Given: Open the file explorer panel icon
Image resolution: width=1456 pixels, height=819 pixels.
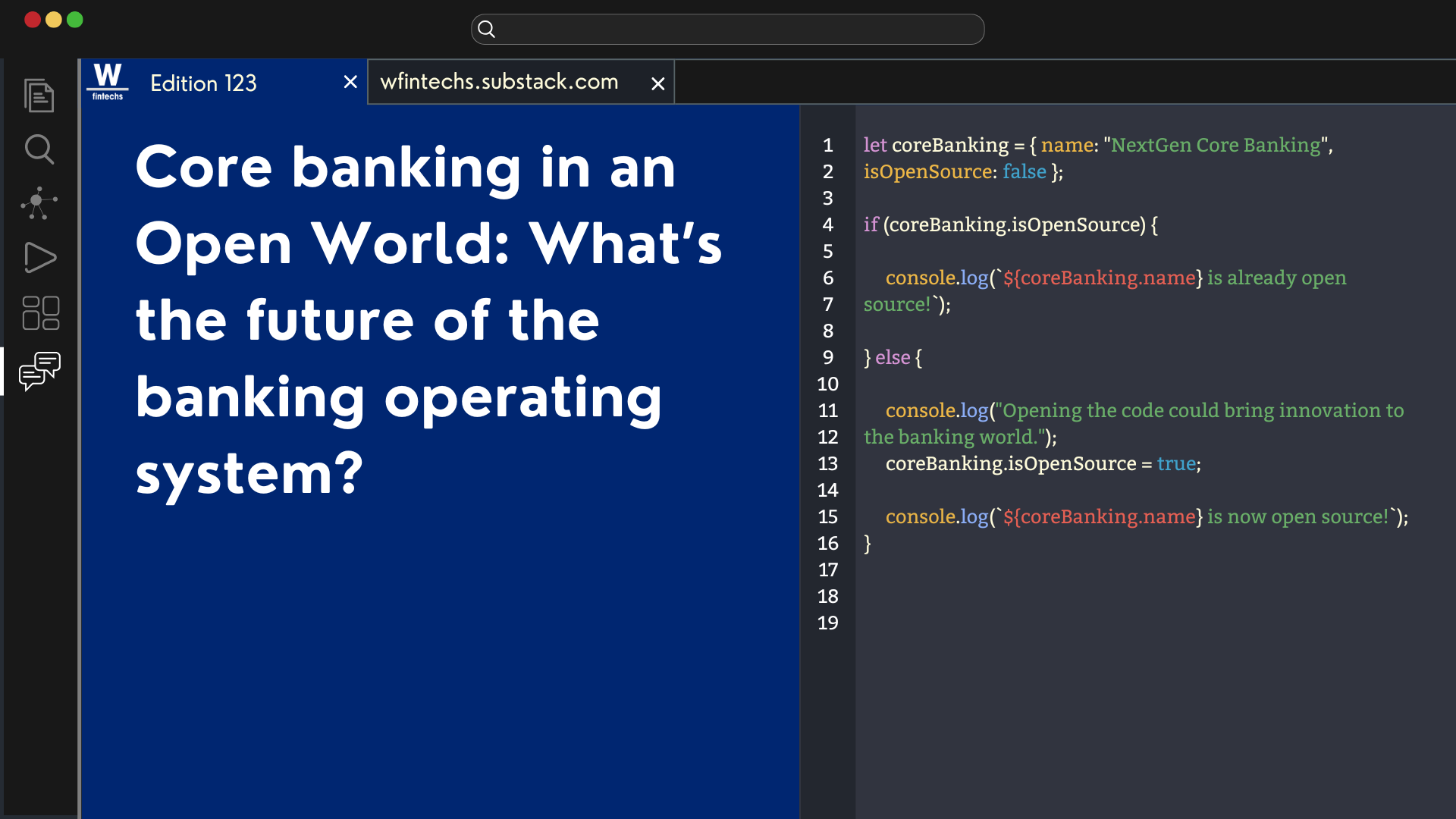Looking at the screenshot, I should 39,96.
